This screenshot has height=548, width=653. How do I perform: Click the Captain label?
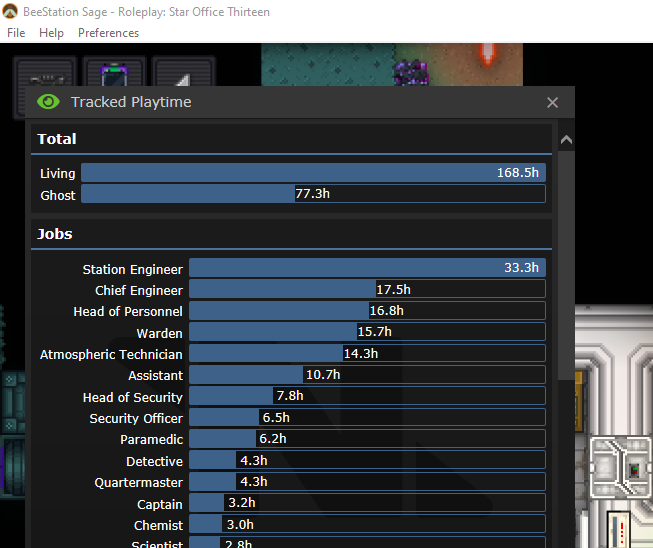[160, 504]
